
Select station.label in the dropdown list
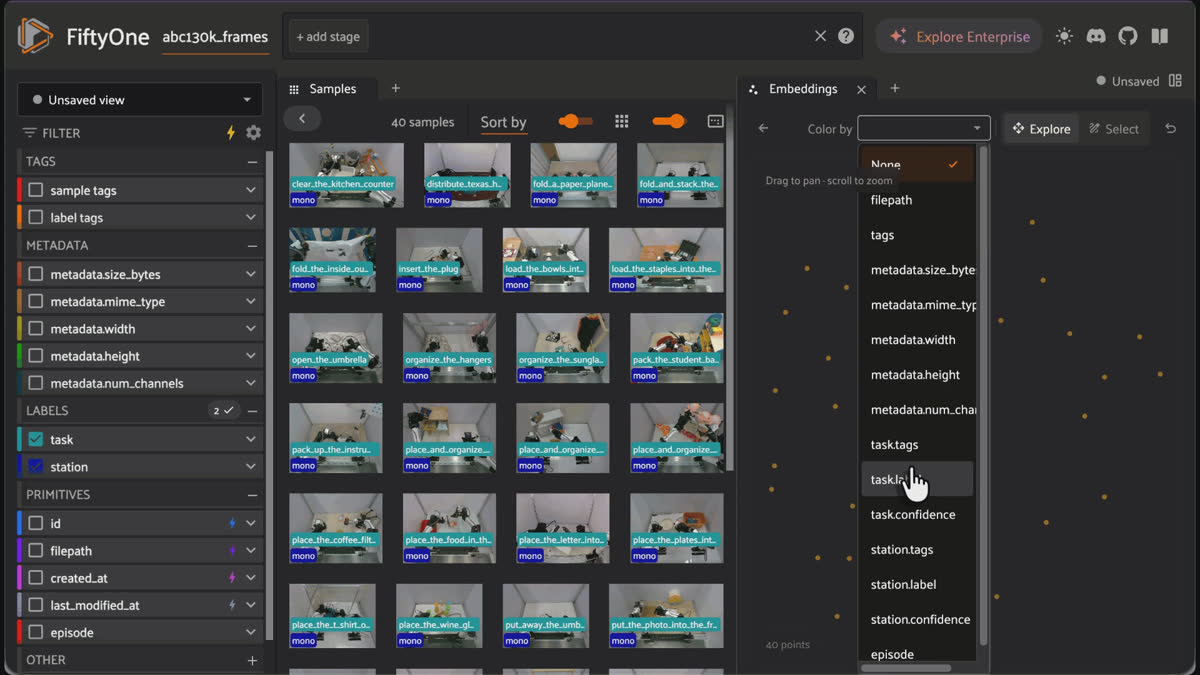pos(916,584)
